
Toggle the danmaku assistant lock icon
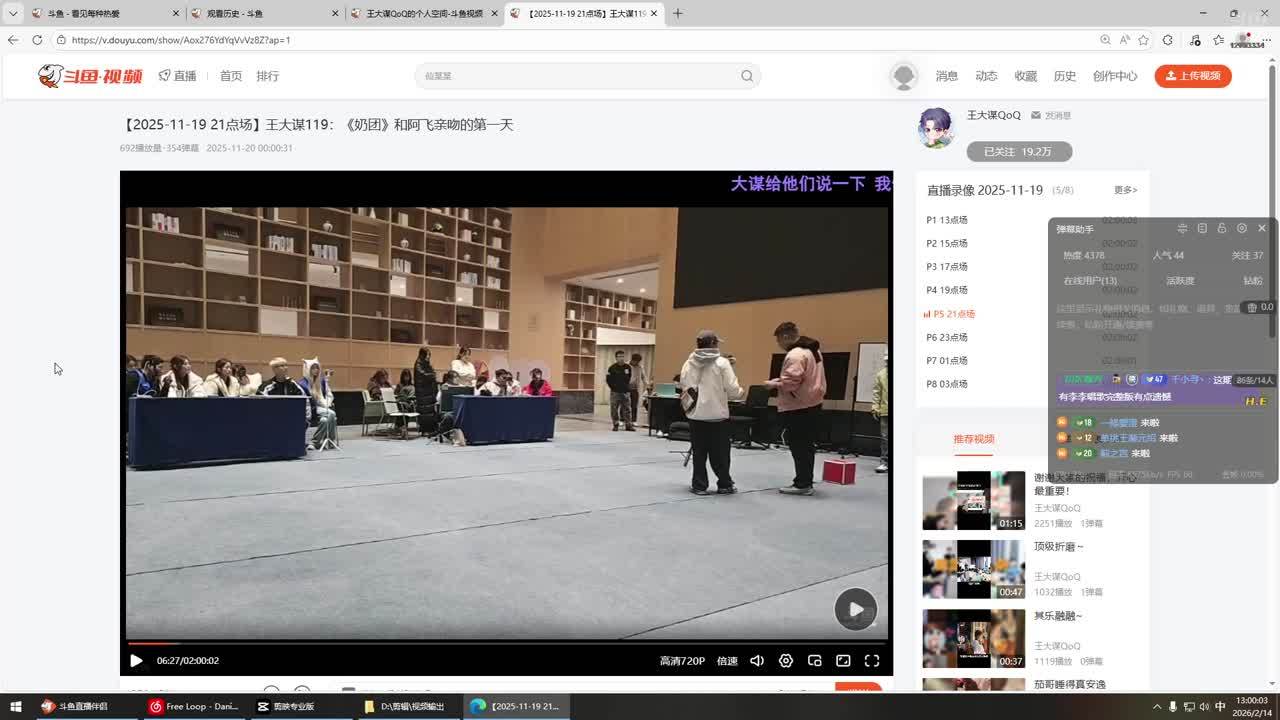[x=1222, y=229]
